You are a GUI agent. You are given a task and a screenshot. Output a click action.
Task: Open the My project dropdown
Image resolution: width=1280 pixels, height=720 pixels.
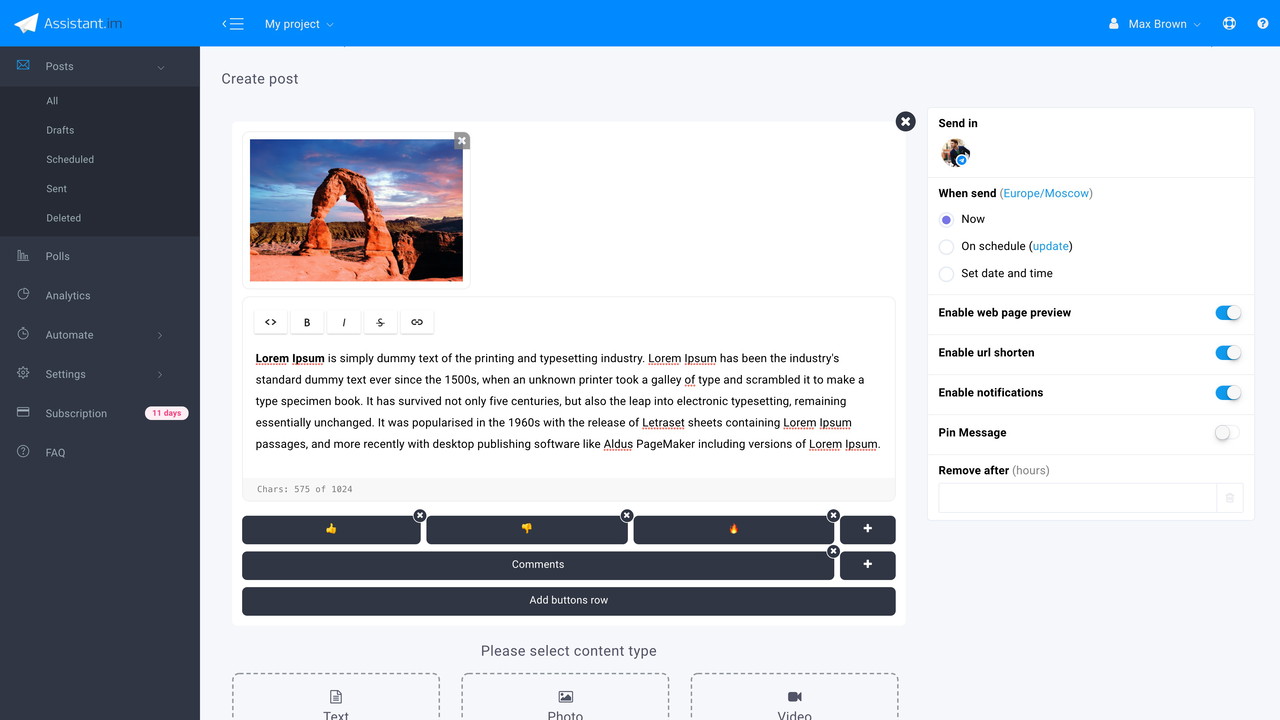tap(299, 24)
